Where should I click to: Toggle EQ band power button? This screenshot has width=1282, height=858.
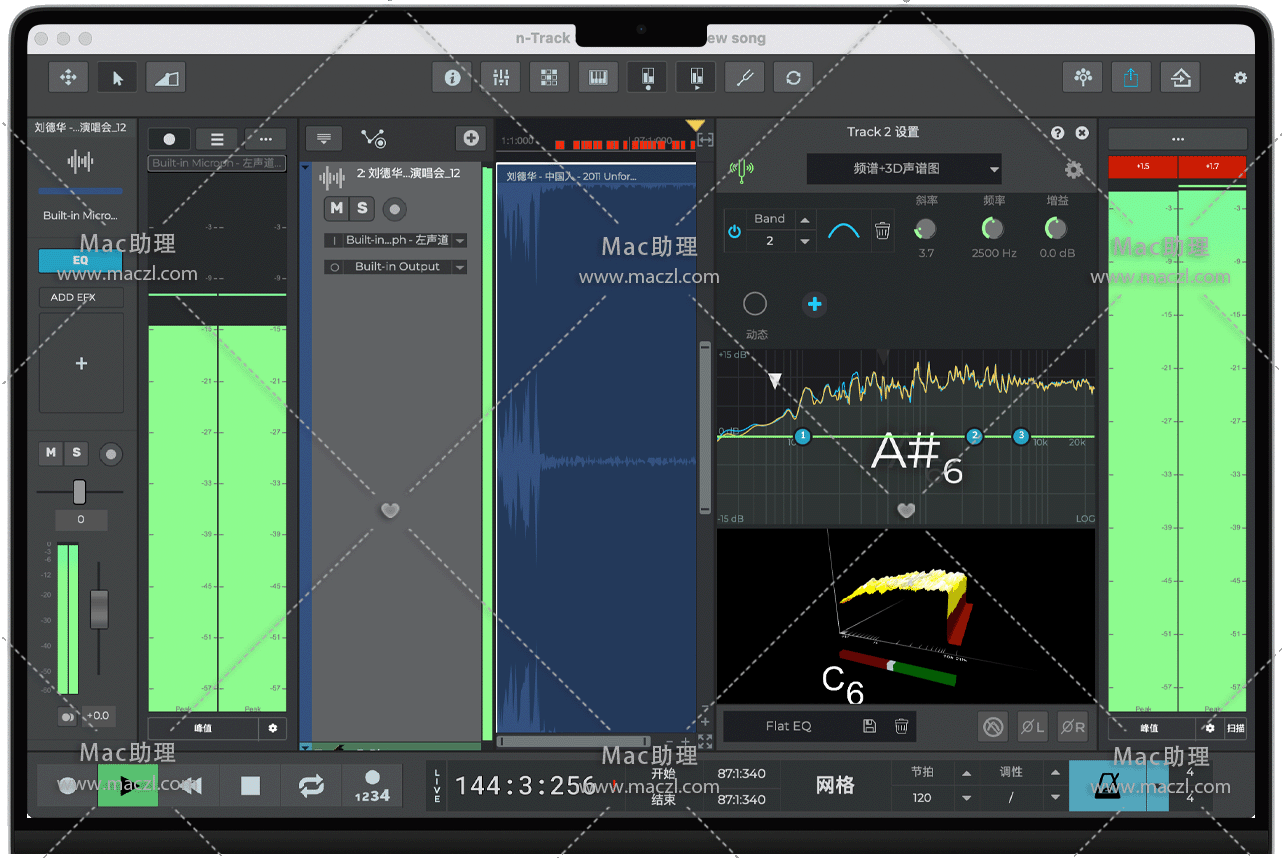[x=735, y=231]
